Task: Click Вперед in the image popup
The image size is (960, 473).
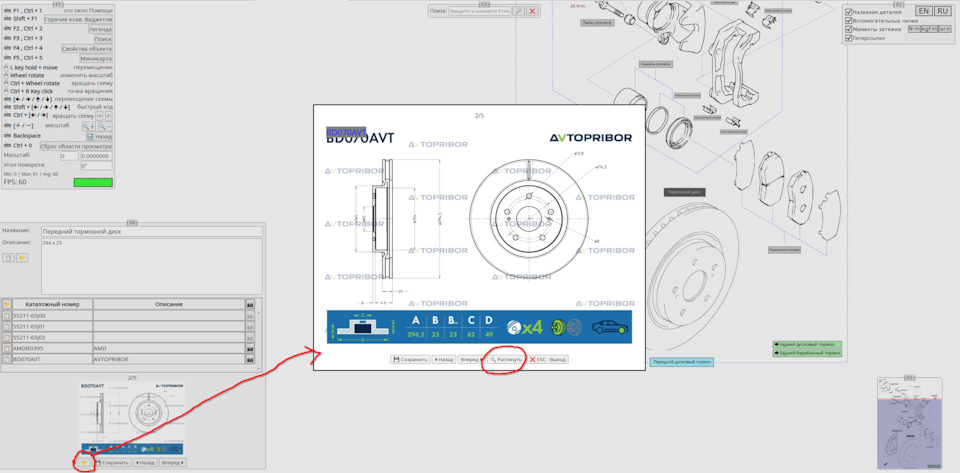Action: click(470, 360)
